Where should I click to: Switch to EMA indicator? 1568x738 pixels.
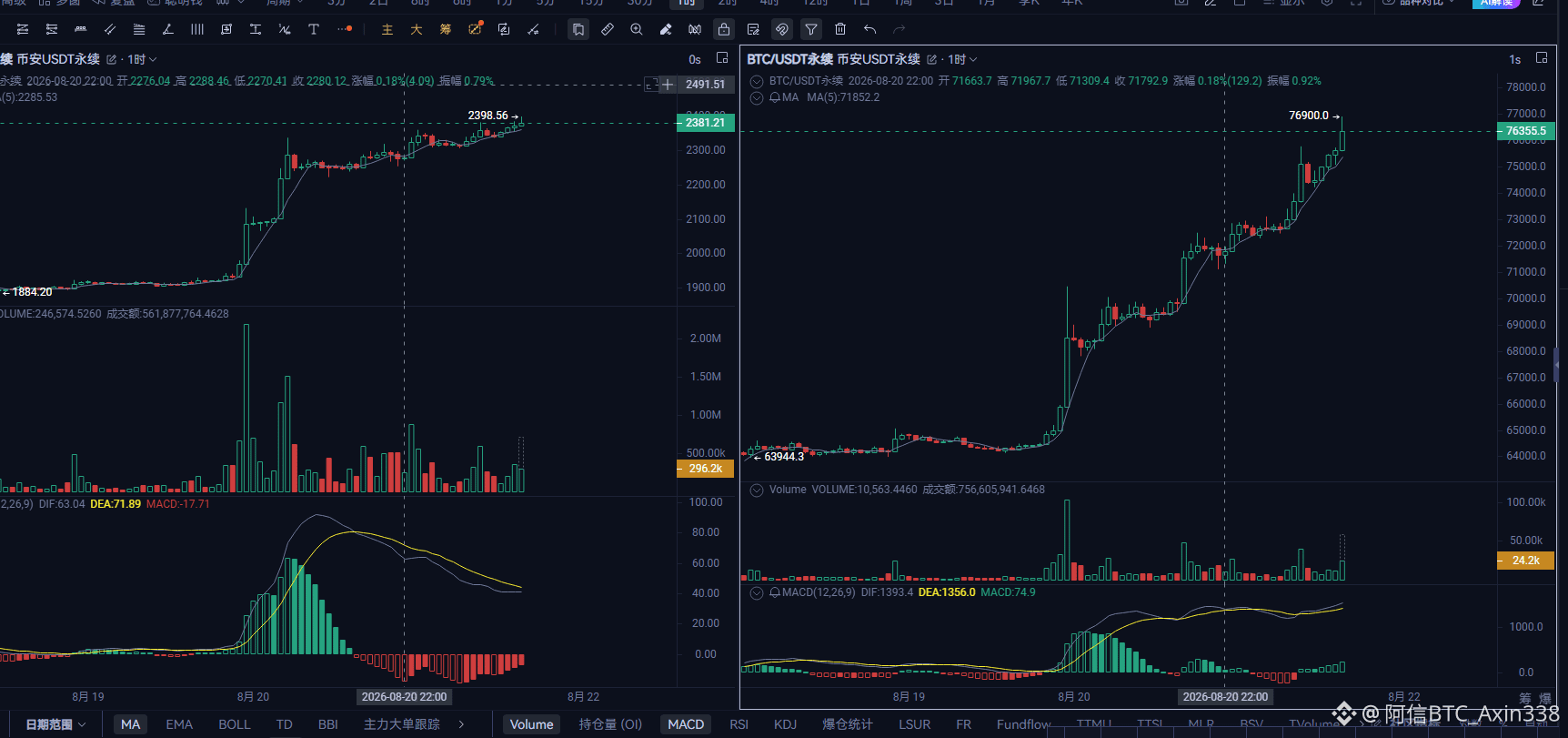(x=179, y=724)
